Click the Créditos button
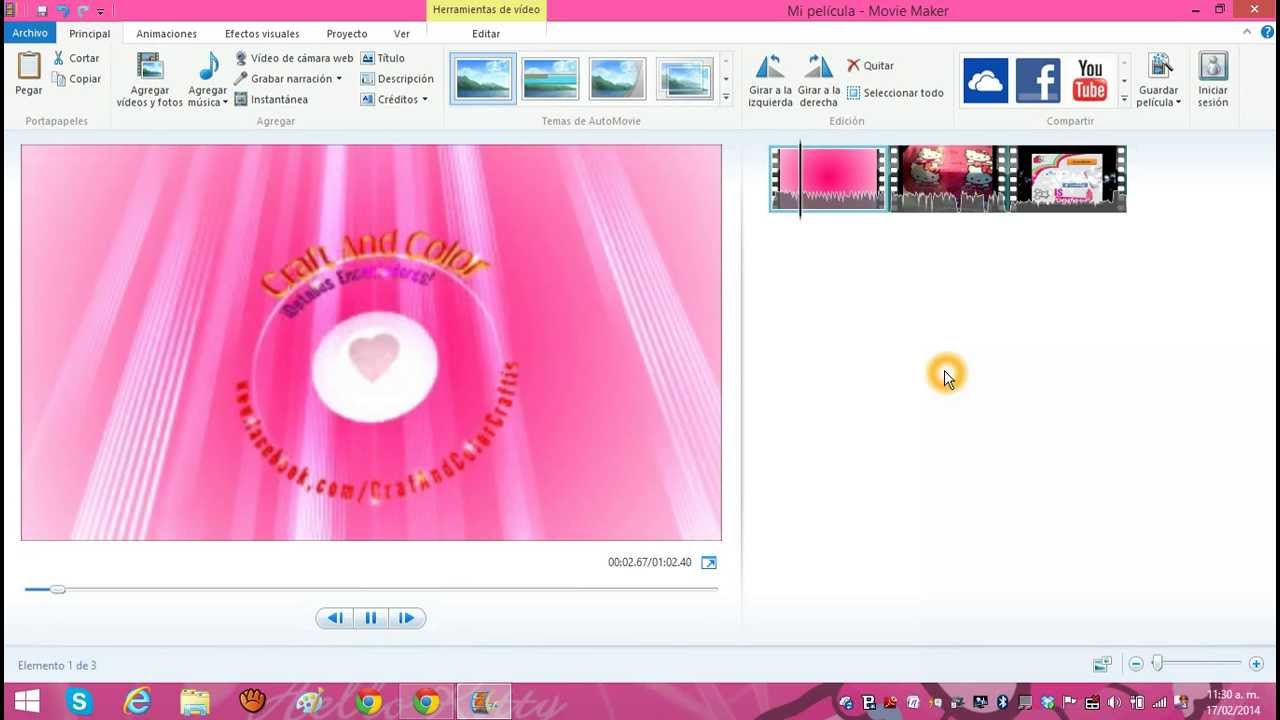The image size is (1280, 720). [x=390, y=100]
